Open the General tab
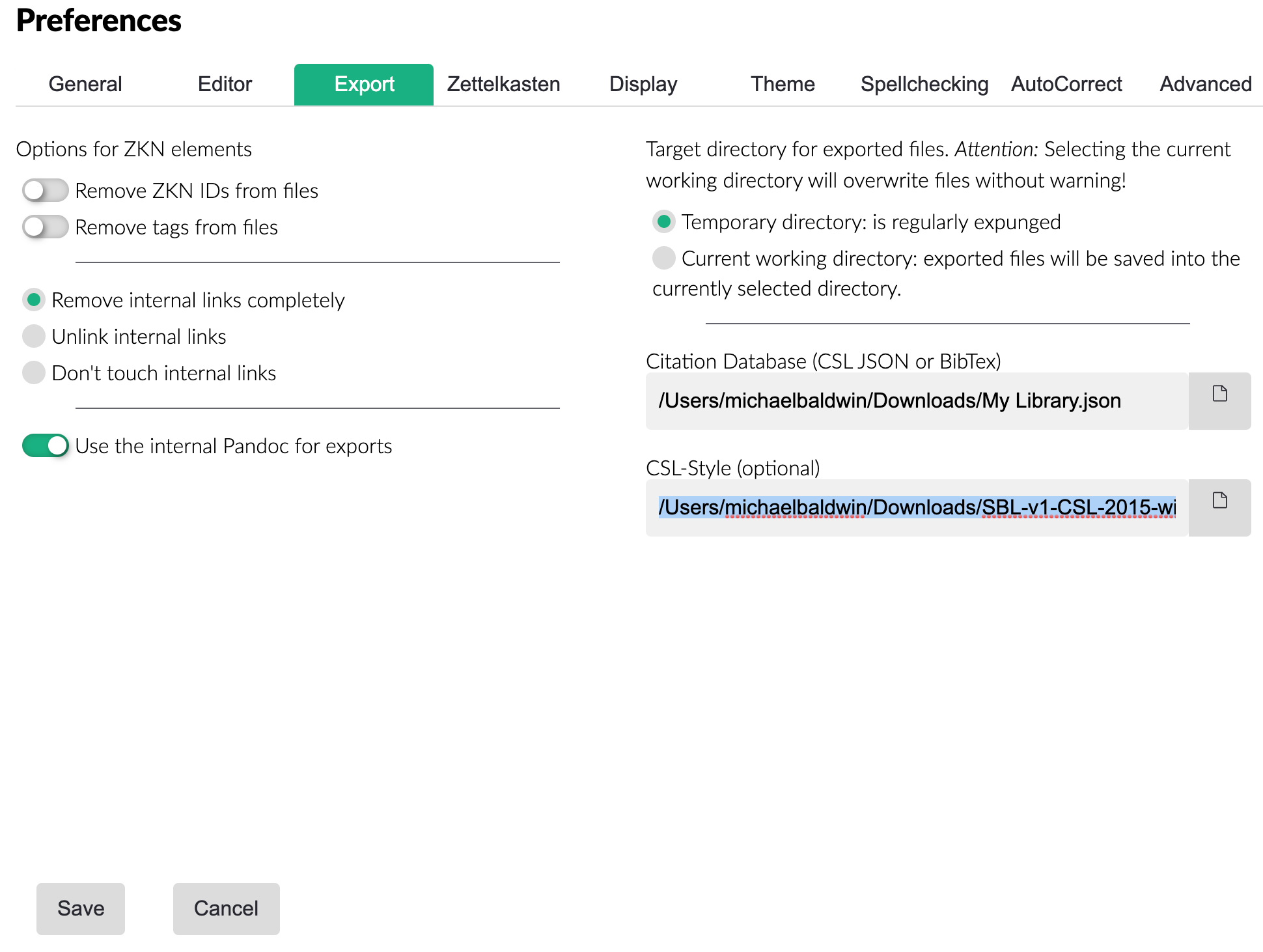This screenshot has width=1263, height=952. coord(85,84)
